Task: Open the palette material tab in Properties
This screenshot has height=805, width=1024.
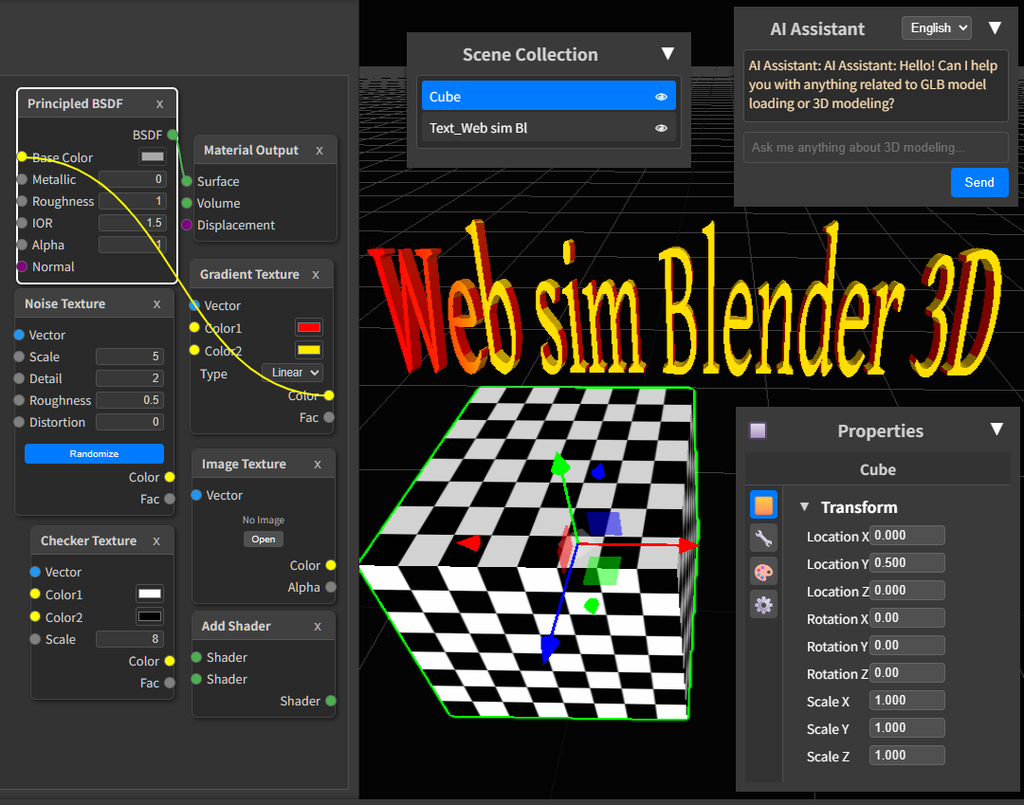Action: [763, 571]
